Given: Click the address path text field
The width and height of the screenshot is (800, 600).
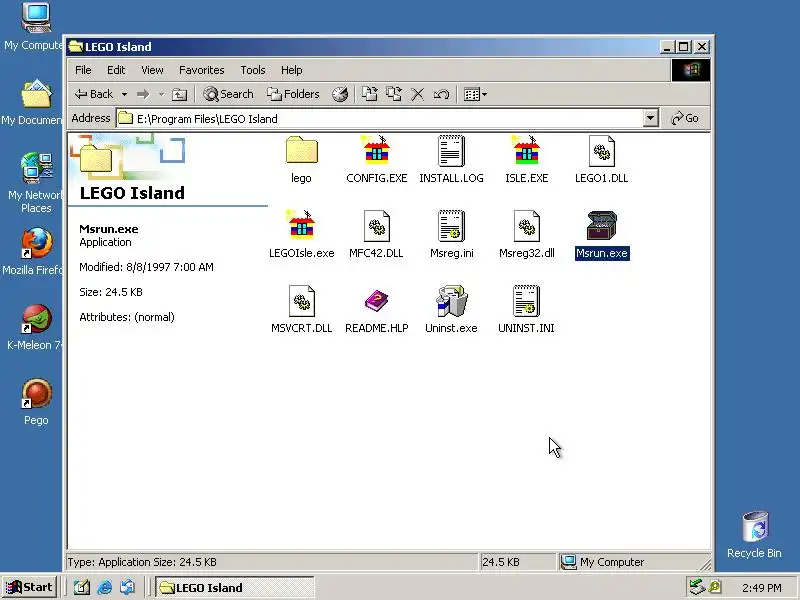Looking at the screenshot, I should point(379,119).
